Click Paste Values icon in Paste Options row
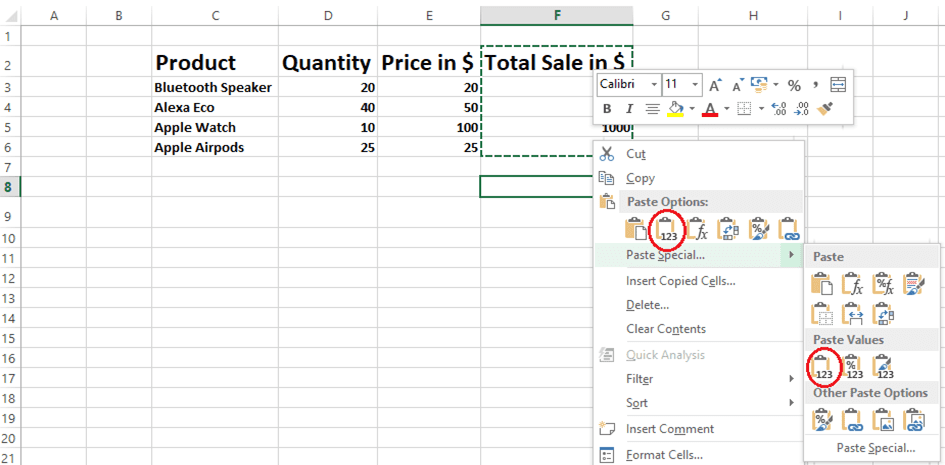The width and height of the screenshot is (945, 465). tap(667, 229)
